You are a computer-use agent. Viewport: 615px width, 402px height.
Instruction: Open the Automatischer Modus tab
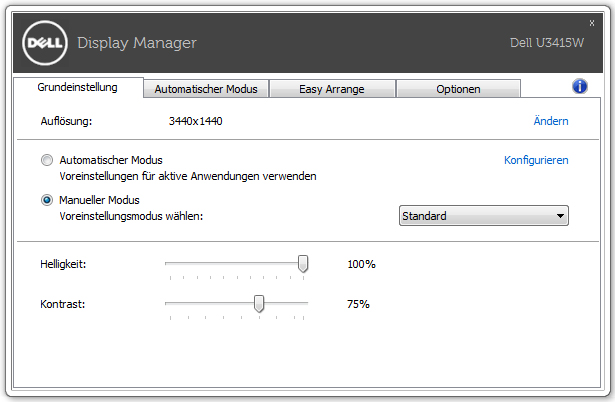(x=206, y=89)
